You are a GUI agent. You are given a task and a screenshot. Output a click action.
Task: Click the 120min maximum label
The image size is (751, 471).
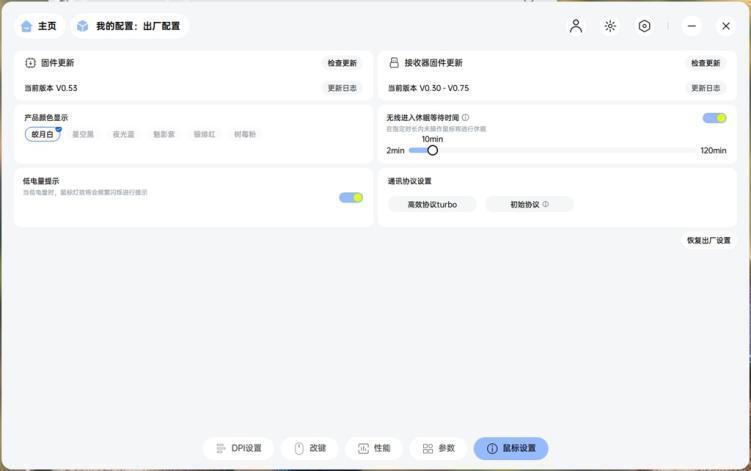pos(713,150)
